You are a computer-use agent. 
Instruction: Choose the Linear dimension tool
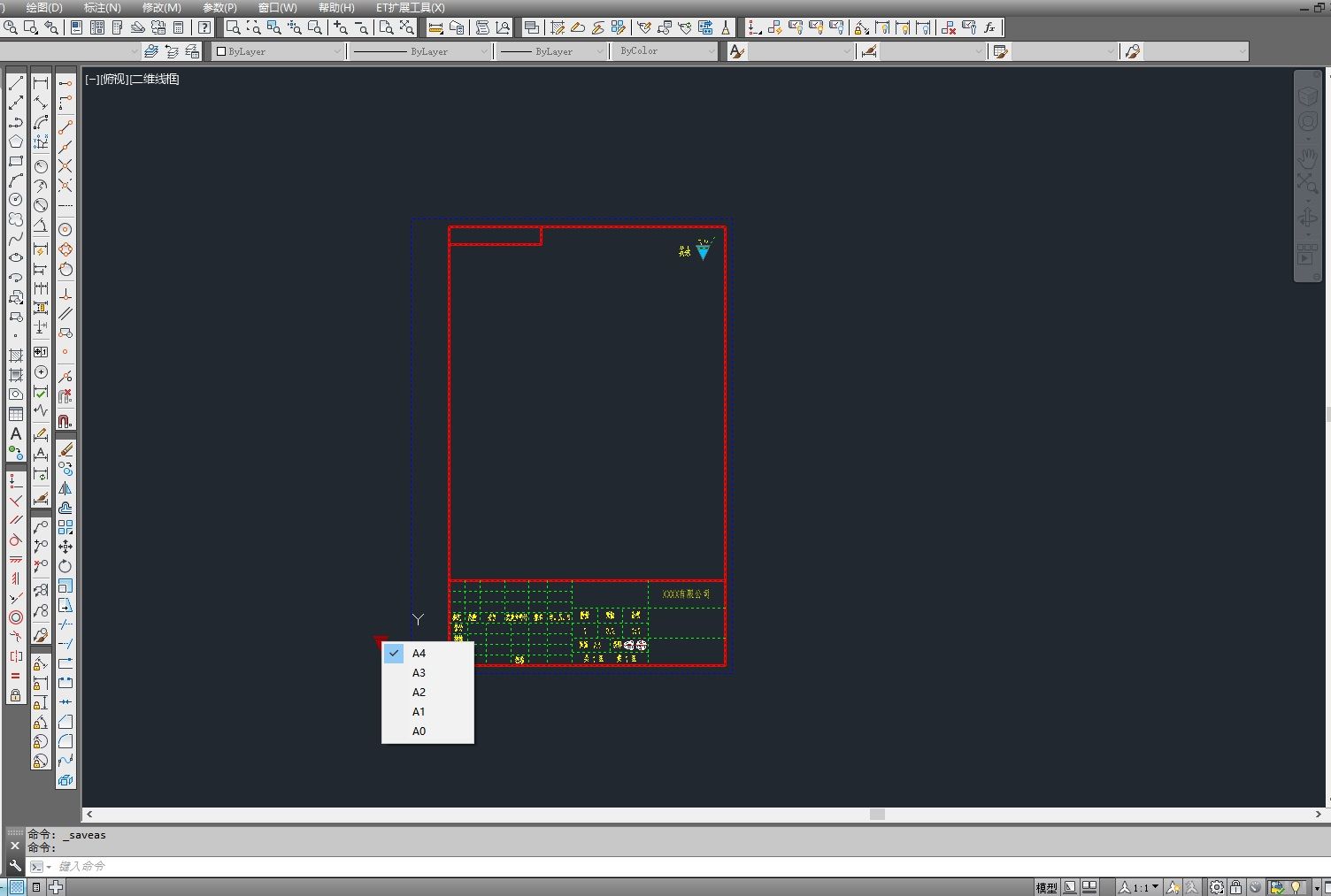coord(41,83)
